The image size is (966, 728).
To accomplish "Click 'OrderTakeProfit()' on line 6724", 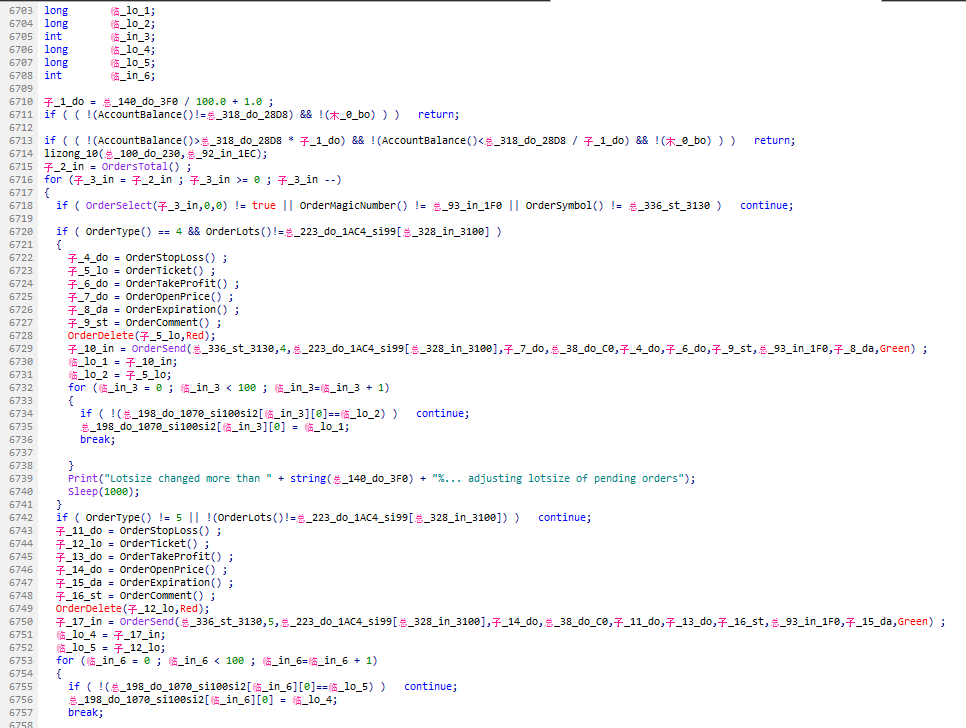I will [177, 284].
